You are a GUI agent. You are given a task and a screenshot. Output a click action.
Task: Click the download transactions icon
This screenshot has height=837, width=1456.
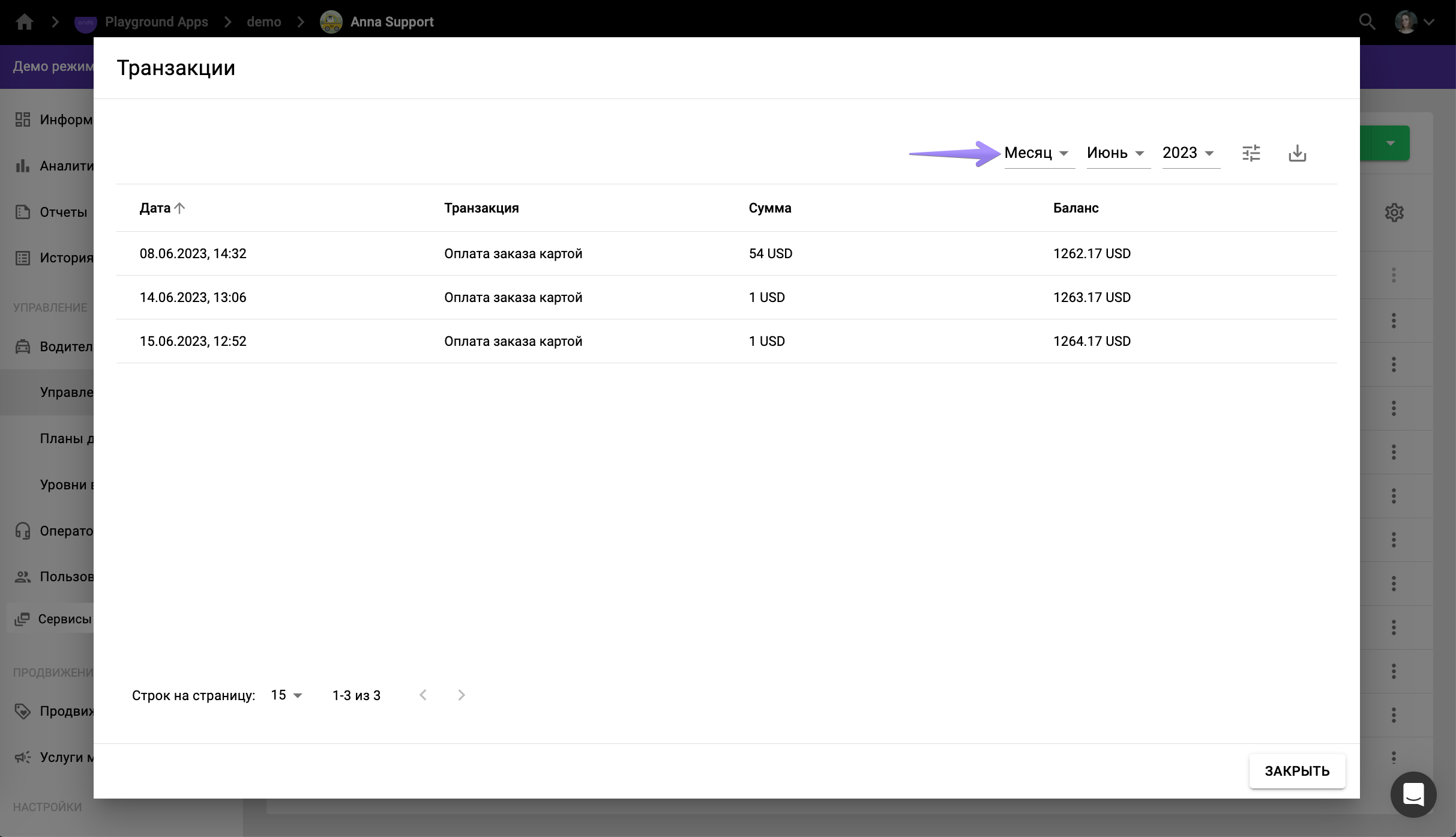1297,153
